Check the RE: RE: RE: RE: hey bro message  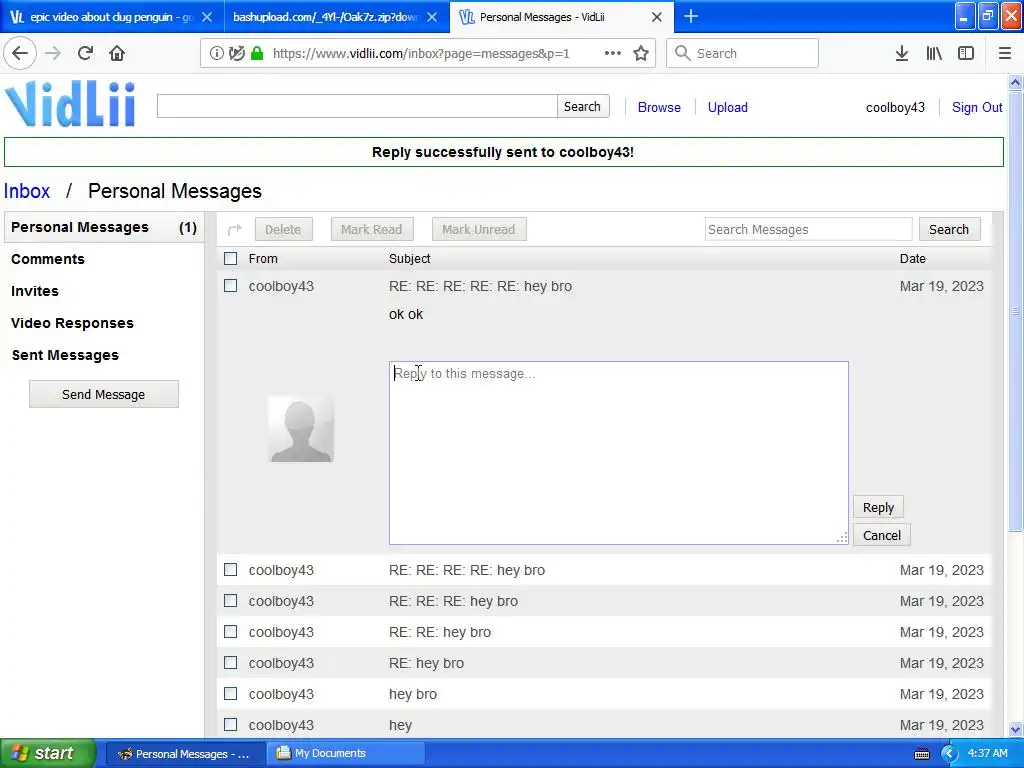coord(231,569)
